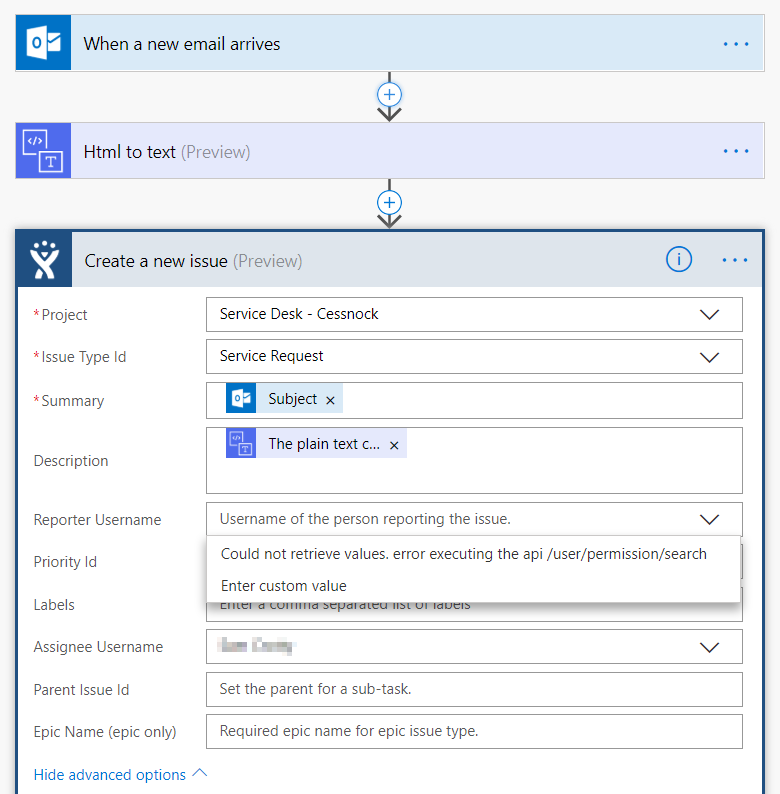Collapse advanced options with the up chevron

coord(200,773)
